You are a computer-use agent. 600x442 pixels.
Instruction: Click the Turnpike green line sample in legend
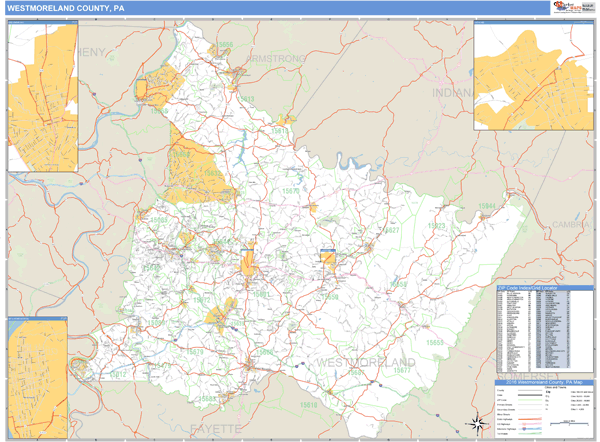pos(530,434)
